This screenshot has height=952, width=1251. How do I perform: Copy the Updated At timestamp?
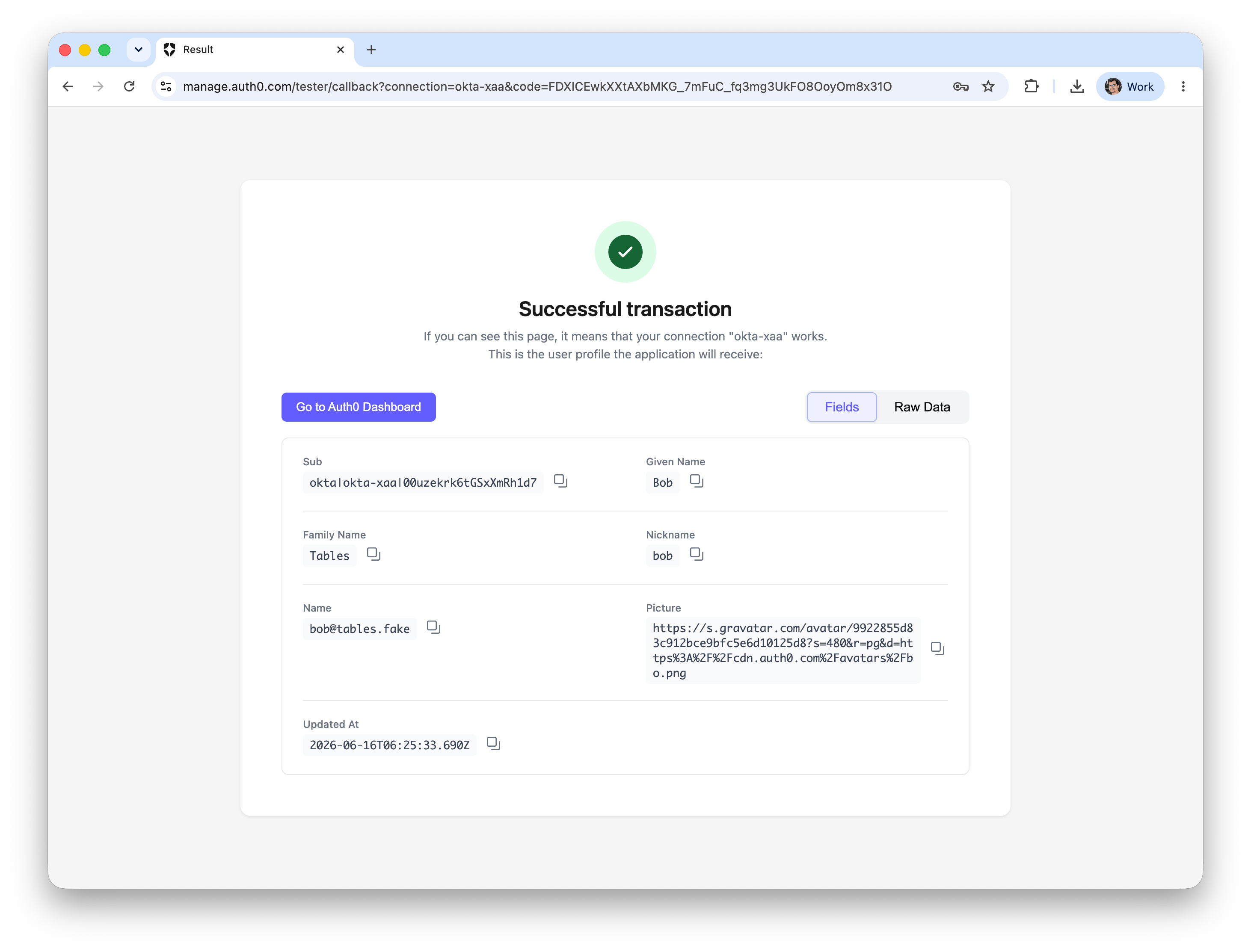pyautogui.click(x=493, y=743)
